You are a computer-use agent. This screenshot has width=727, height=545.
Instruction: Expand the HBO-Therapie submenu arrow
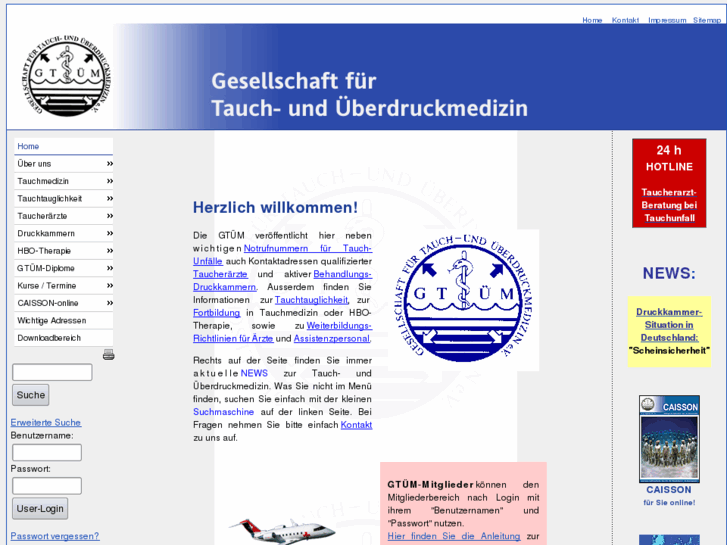(110, 250)
